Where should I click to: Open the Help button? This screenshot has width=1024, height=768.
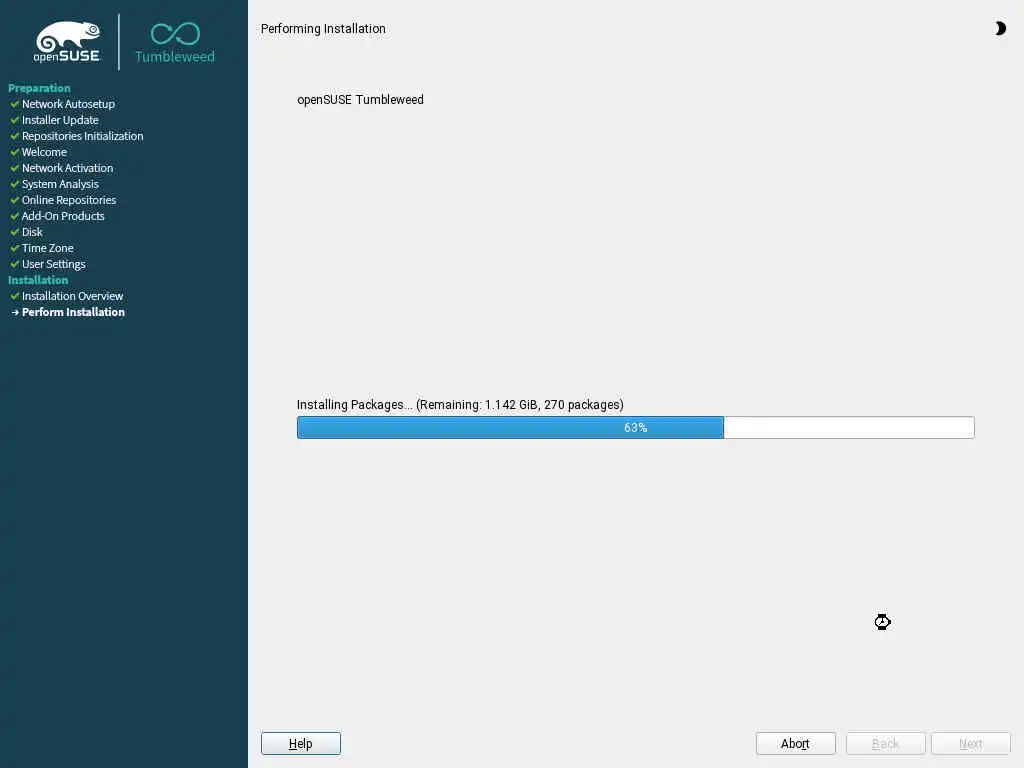point(300,743)
